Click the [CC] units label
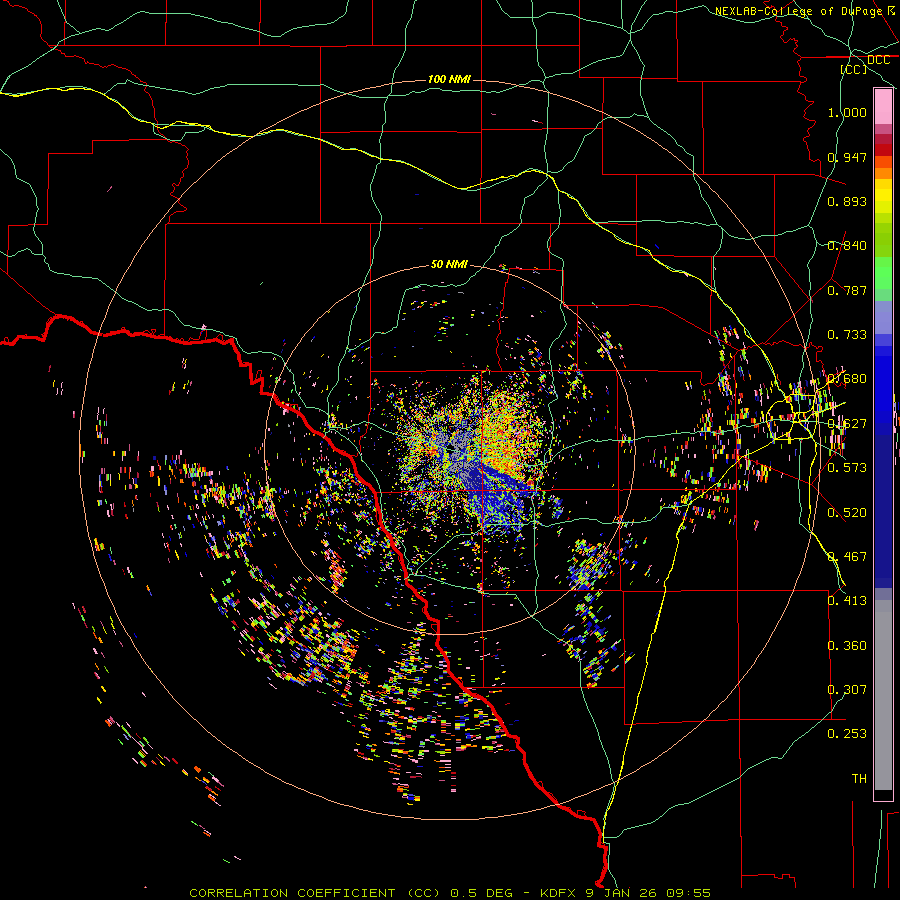The height and width of the screenshot is (900, 900). 854,69
